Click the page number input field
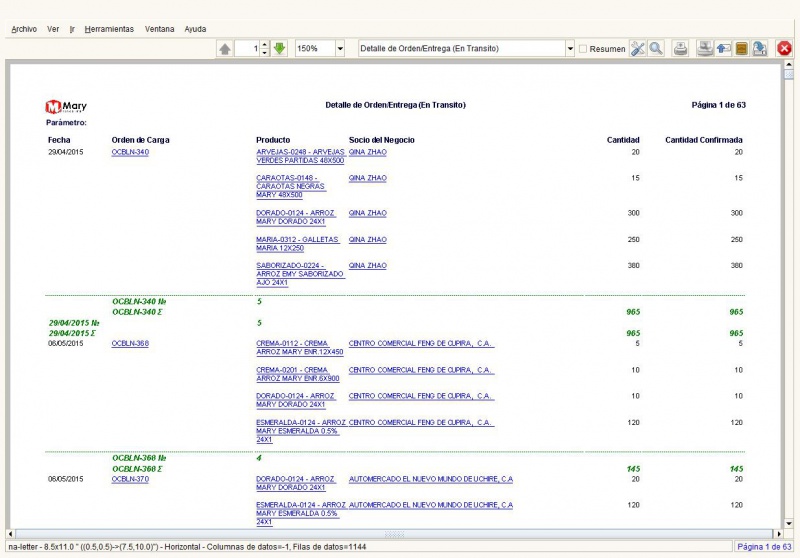Image resolution: width=800 pixels, height=558 pixels. 247,48
